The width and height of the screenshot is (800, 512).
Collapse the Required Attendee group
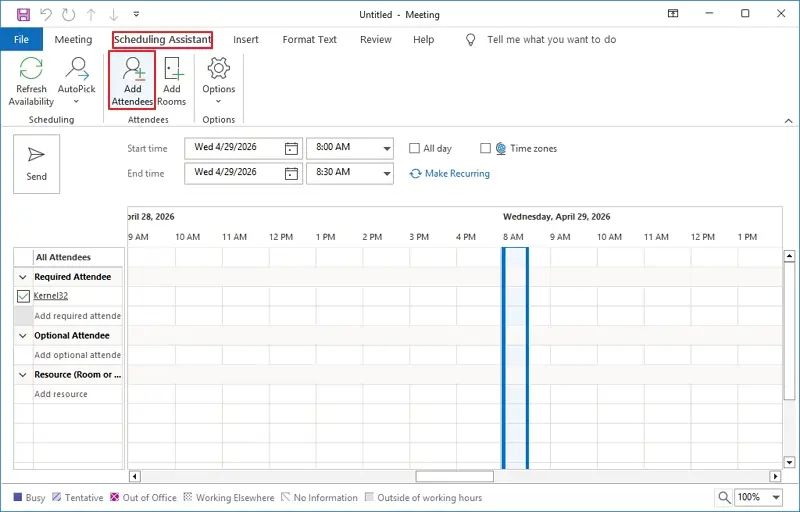(22, 277)
